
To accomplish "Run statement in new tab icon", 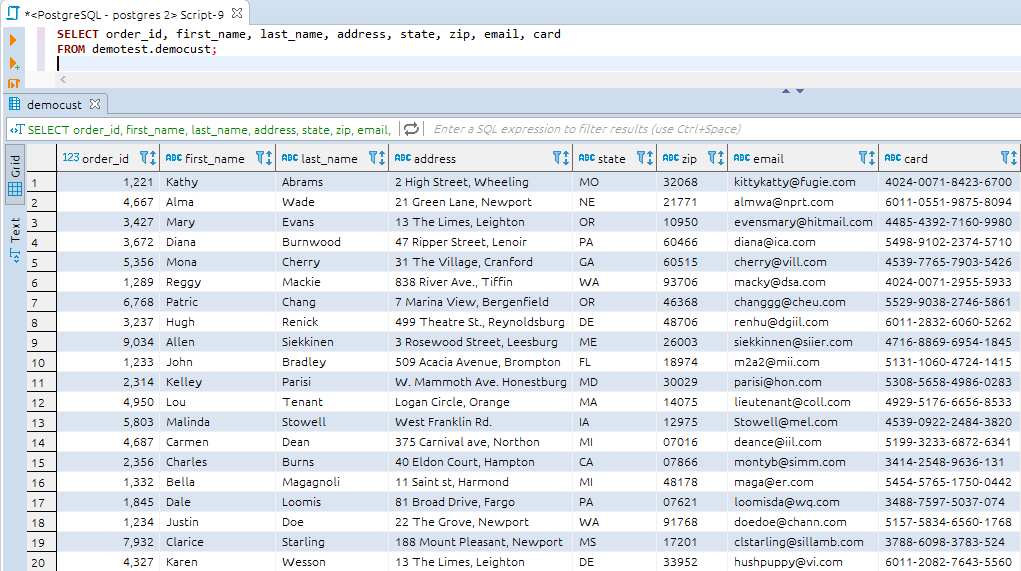I will pyautogui.click(x=13, y=63).
